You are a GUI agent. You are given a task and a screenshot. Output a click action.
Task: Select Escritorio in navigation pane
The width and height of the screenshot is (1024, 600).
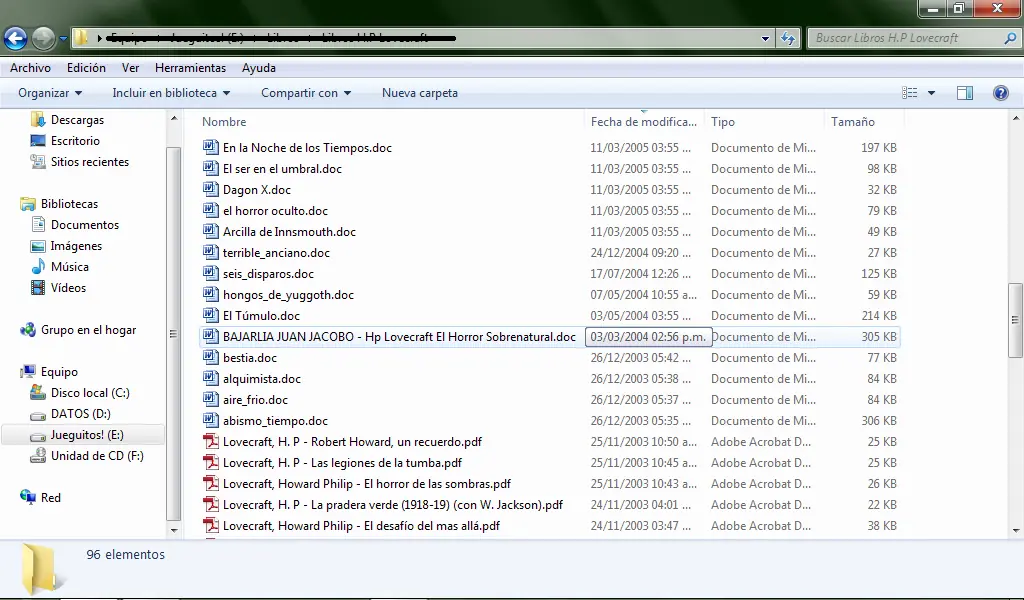click(x=75, y=141)
